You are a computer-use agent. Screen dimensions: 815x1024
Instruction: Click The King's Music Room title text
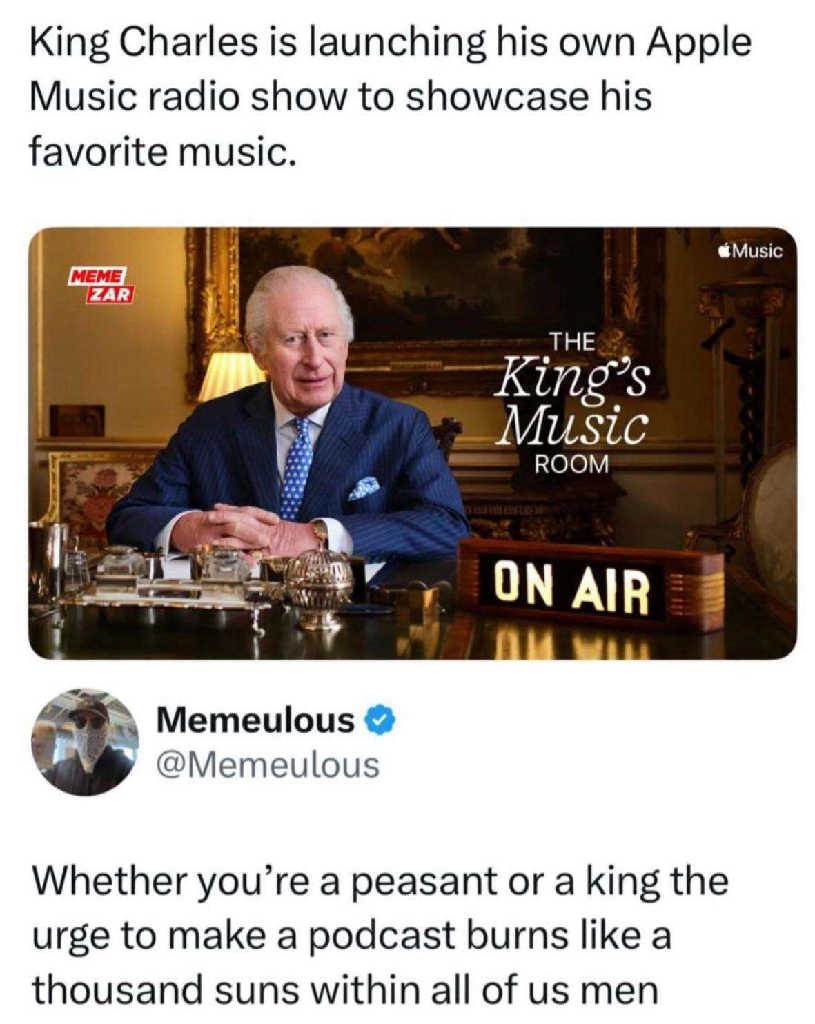[x=571, y=403]
